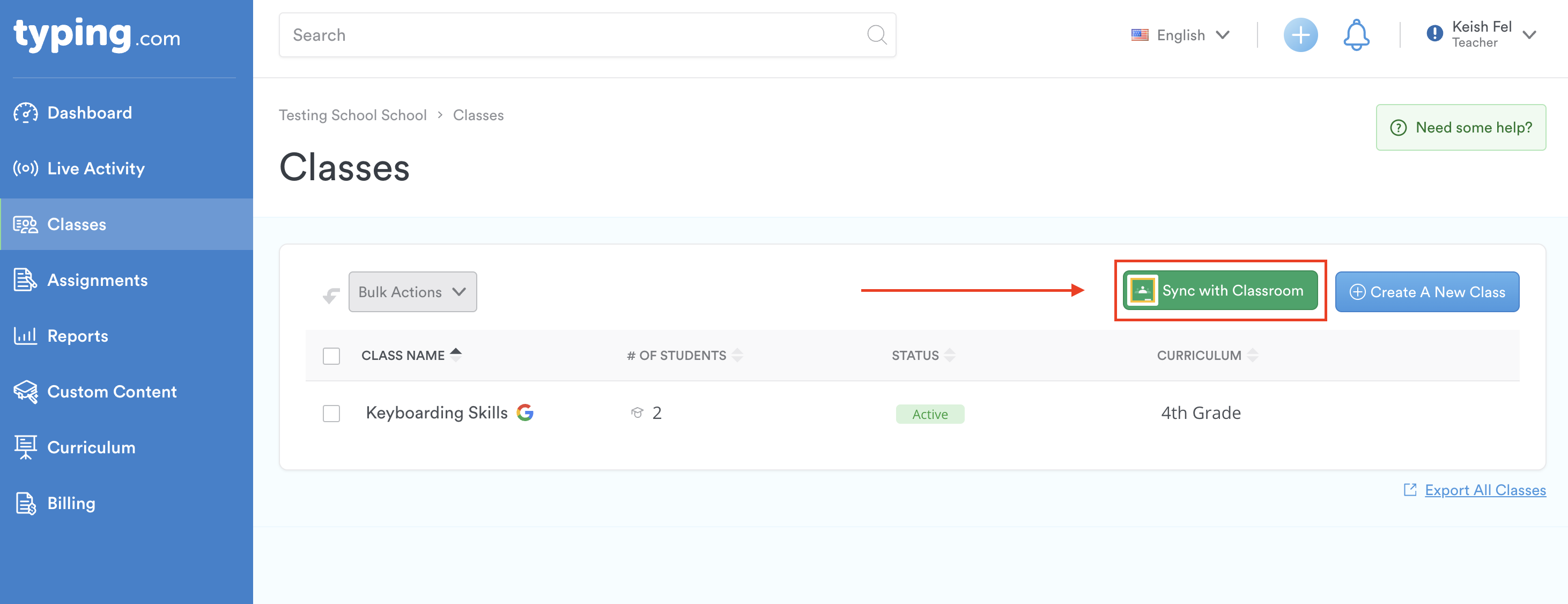The width and height of the screenshot is (1568, 604).
Task: Expand the English language selector
Action: point(1180,35)
